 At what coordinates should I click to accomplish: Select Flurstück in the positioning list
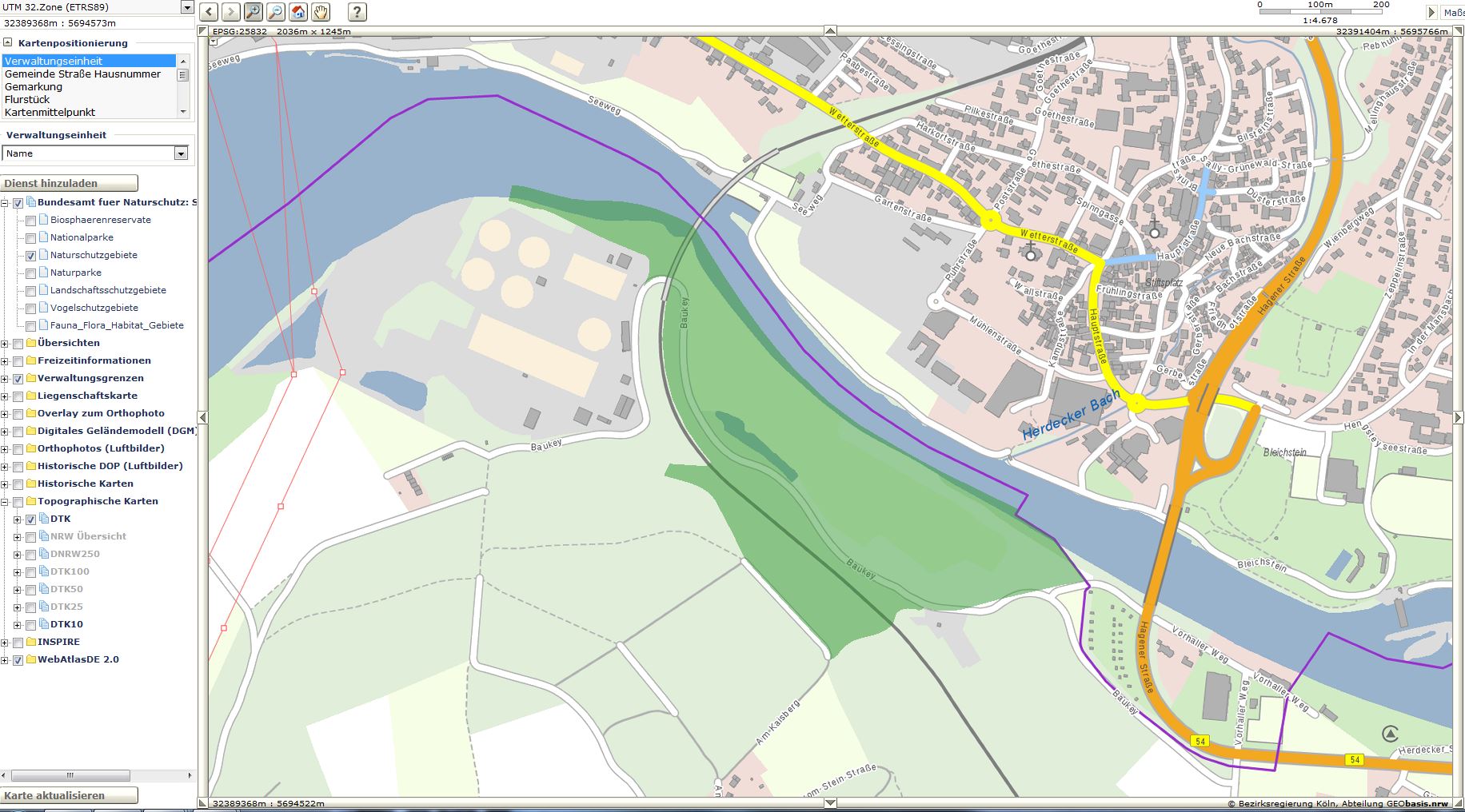(27, 99)
